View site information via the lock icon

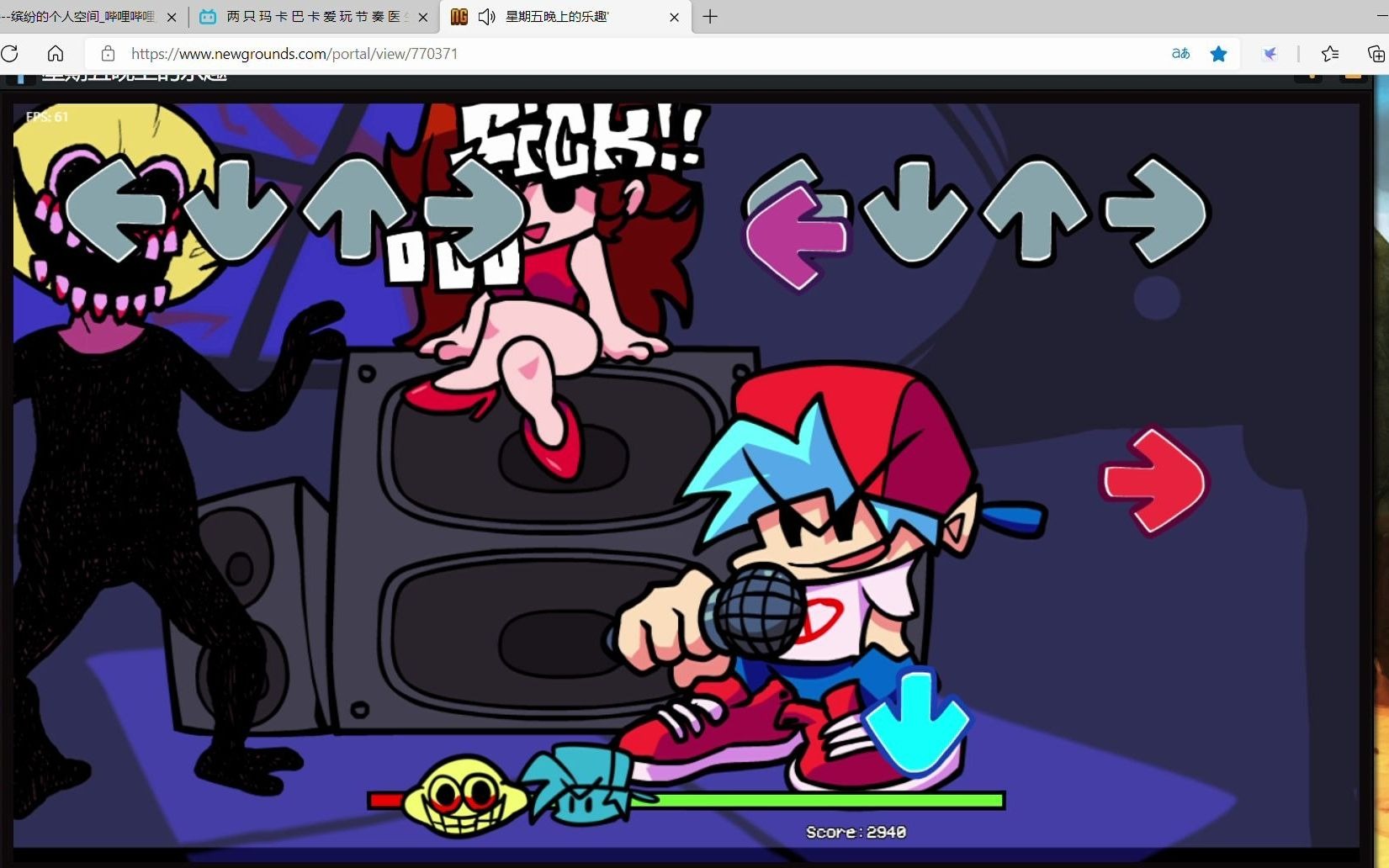point(108,54)
